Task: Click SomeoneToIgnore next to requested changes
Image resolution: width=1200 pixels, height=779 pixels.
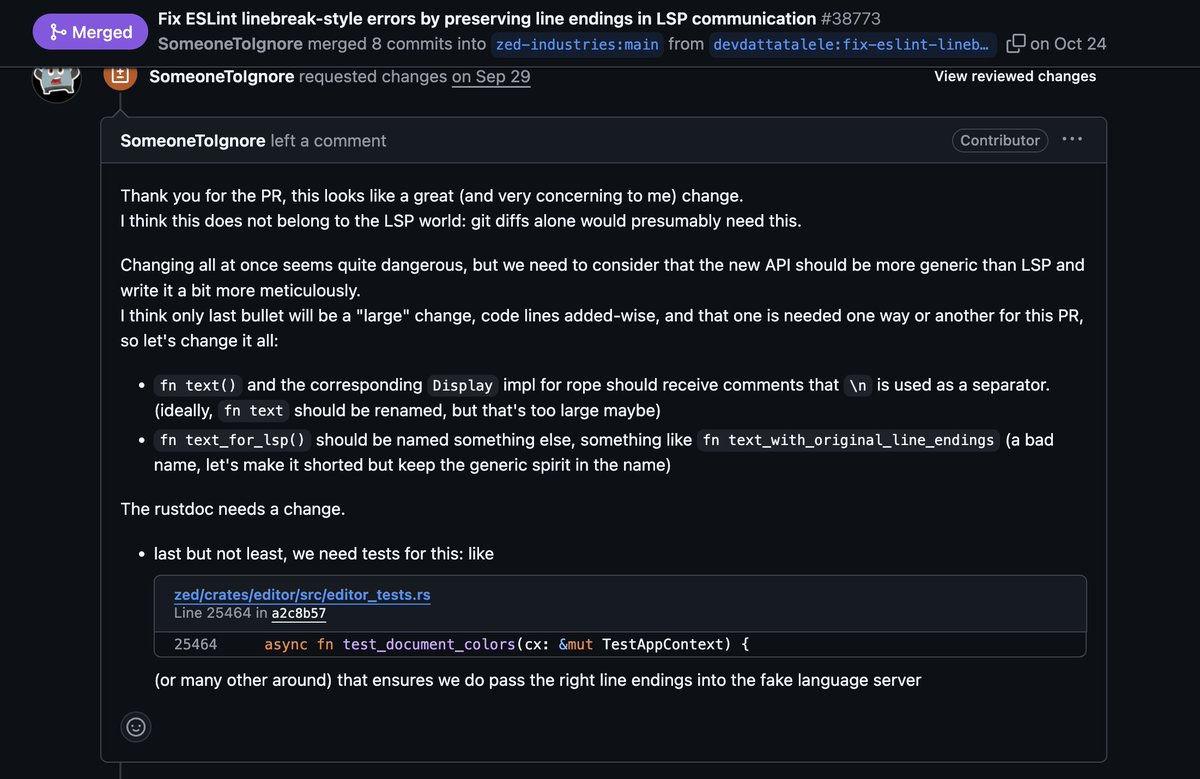Action: 221,76
